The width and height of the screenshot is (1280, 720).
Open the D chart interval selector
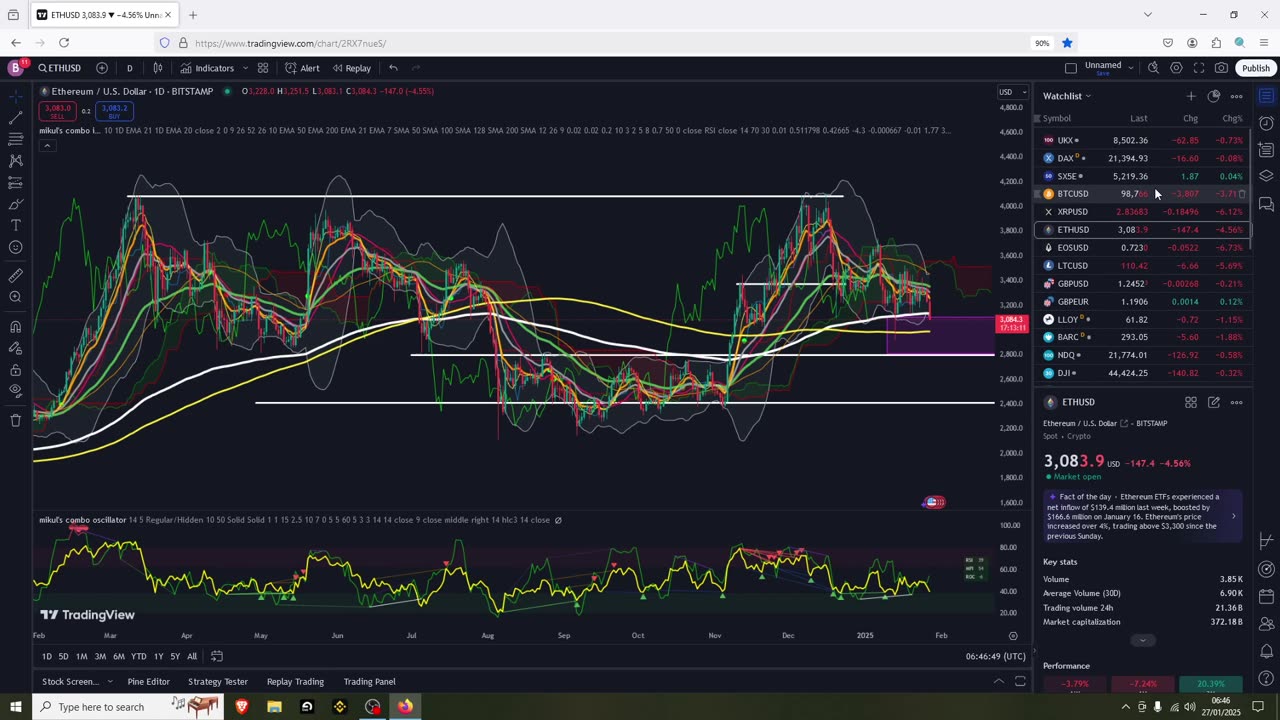(x=129, y=68)
